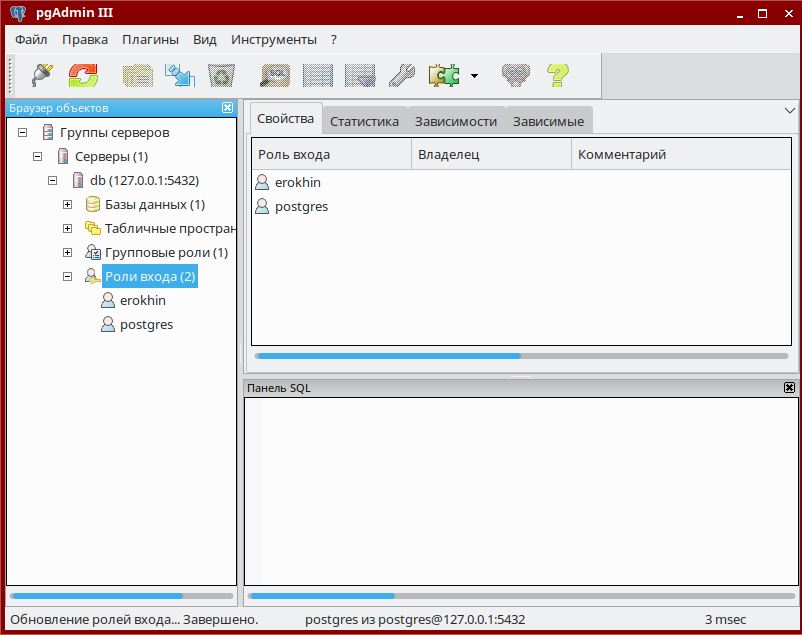
Task: Open the Плагины menu
Action: click(150, 39)
